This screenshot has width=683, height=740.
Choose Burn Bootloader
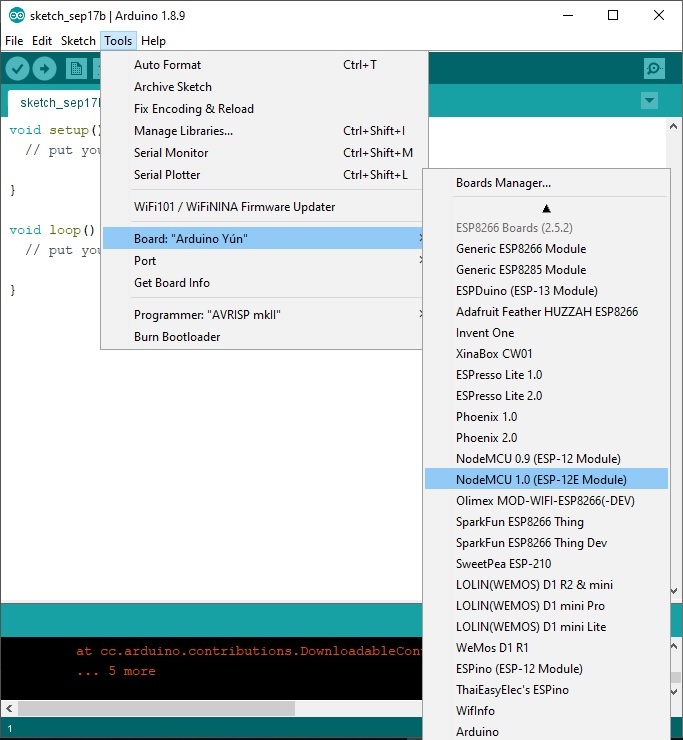(262, 336)
